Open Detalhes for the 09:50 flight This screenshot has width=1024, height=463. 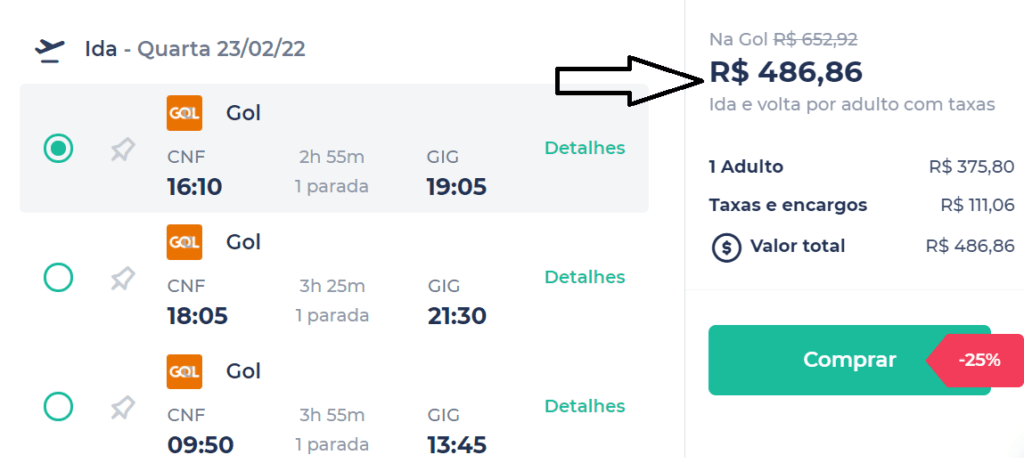584,406
